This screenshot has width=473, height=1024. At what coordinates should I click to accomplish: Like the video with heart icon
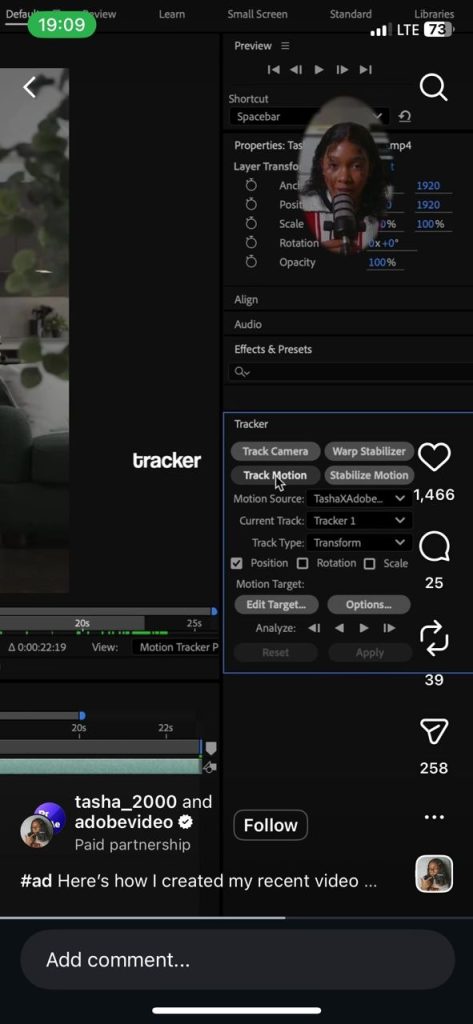[x=434, y=457]
